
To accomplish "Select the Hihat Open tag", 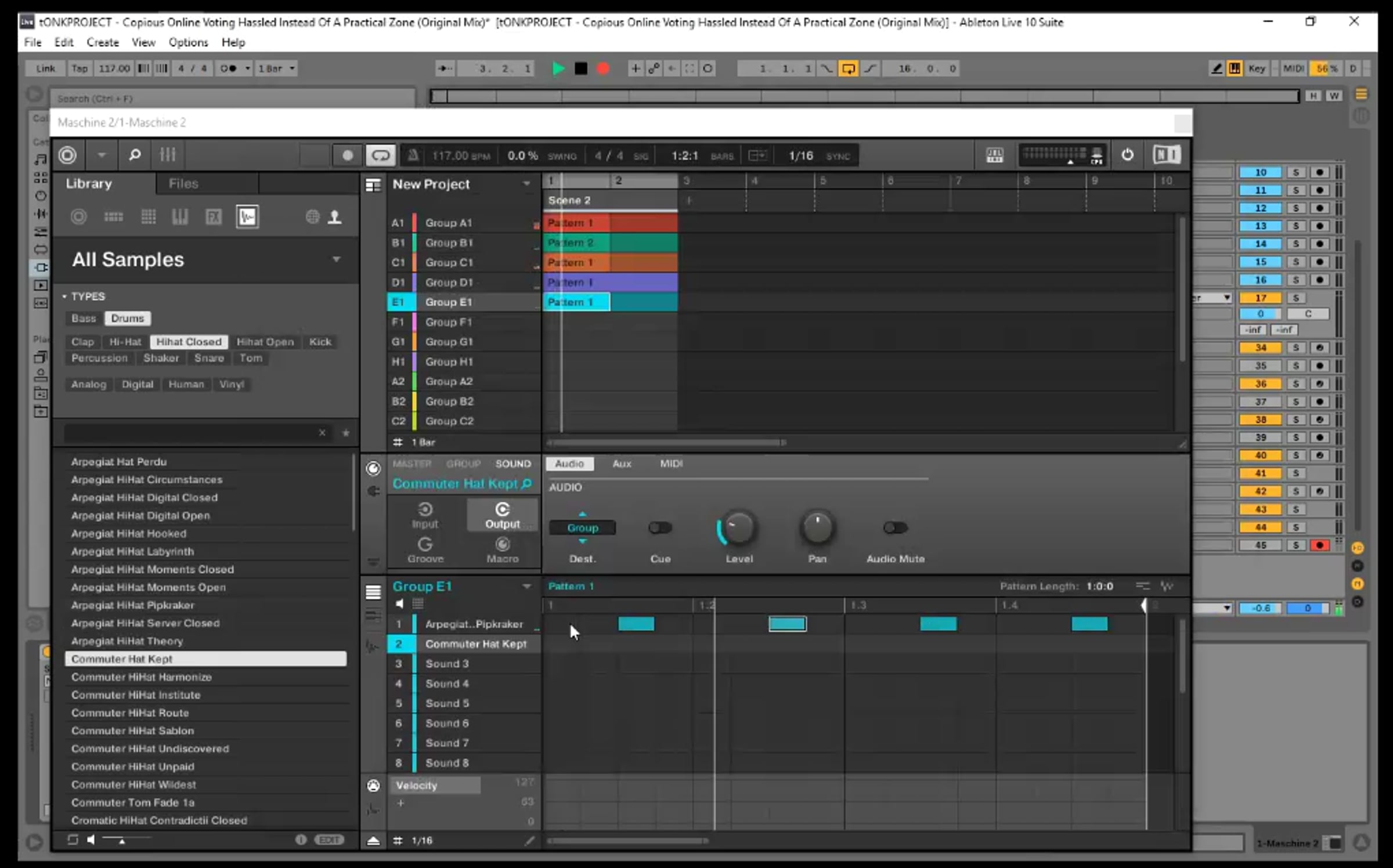I will point(265,342).
